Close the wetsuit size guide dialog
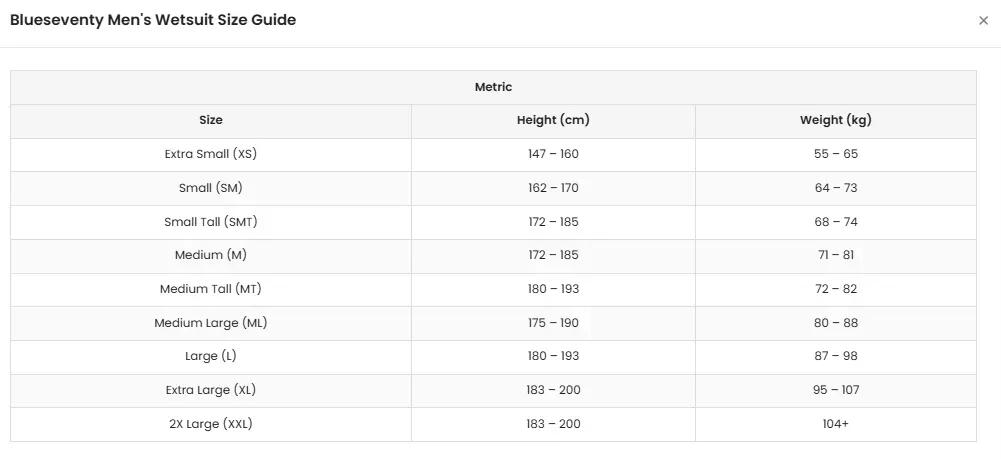This screenshot has width=1001, height=459. pyautogui.click(x=983, y=20)
